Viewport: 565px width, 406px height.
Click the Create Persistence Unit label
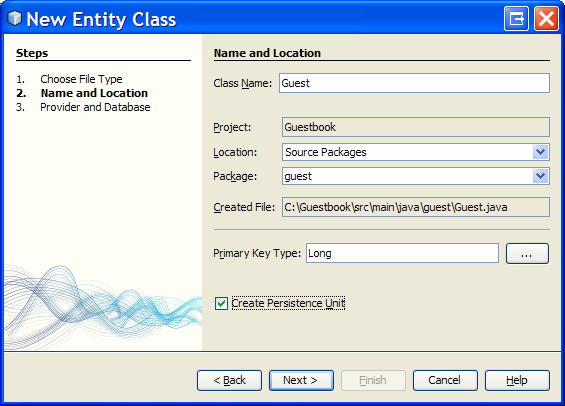click(x=288, y=303)
